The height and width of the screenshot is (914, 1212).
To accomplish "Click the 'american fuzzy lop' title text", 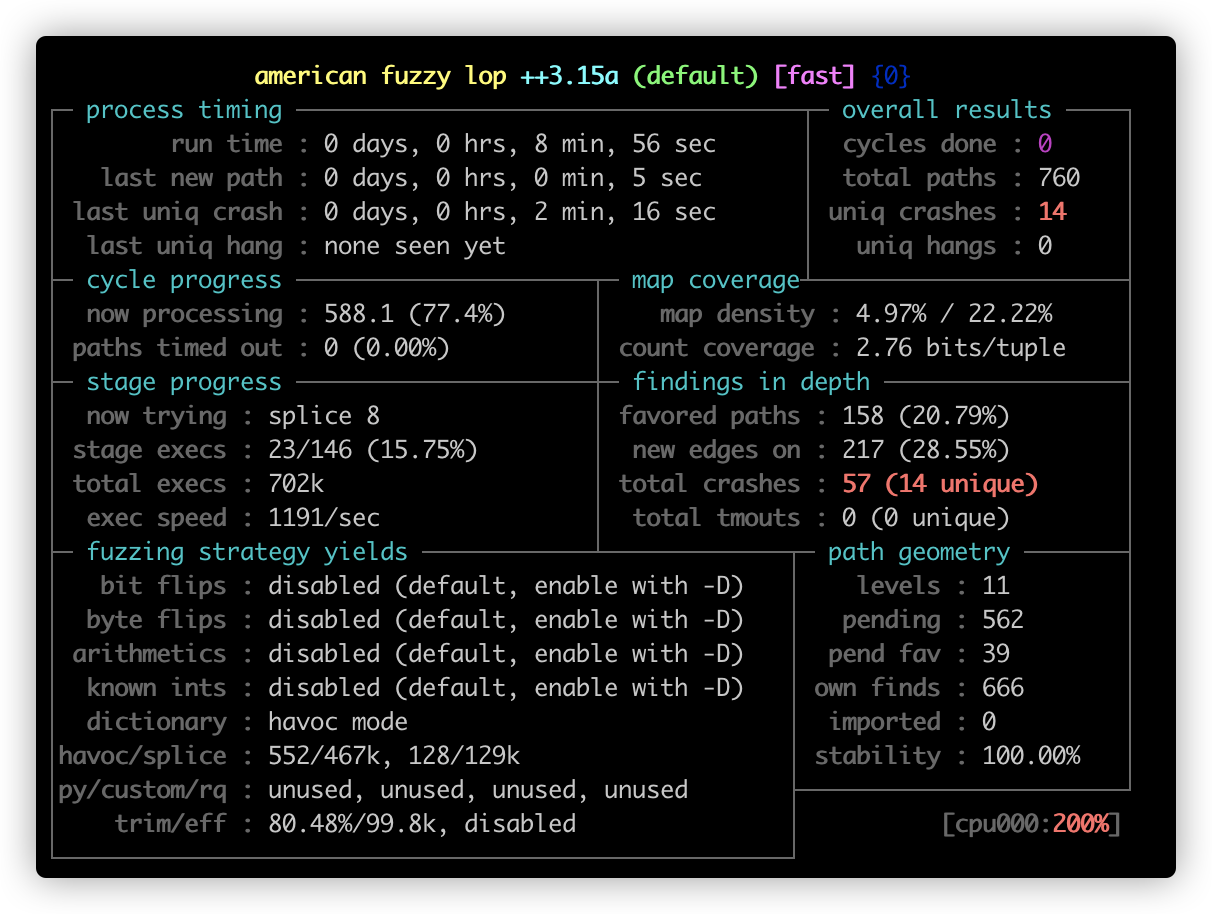I will coord(382,77).
